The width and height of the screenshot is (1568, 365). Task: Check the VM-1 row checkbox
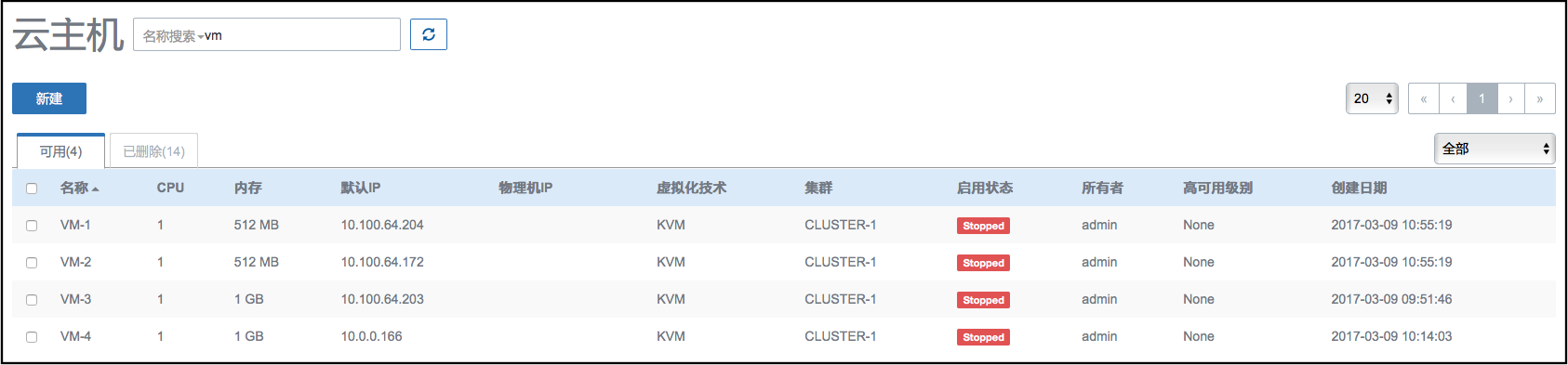tap(32, 226)
